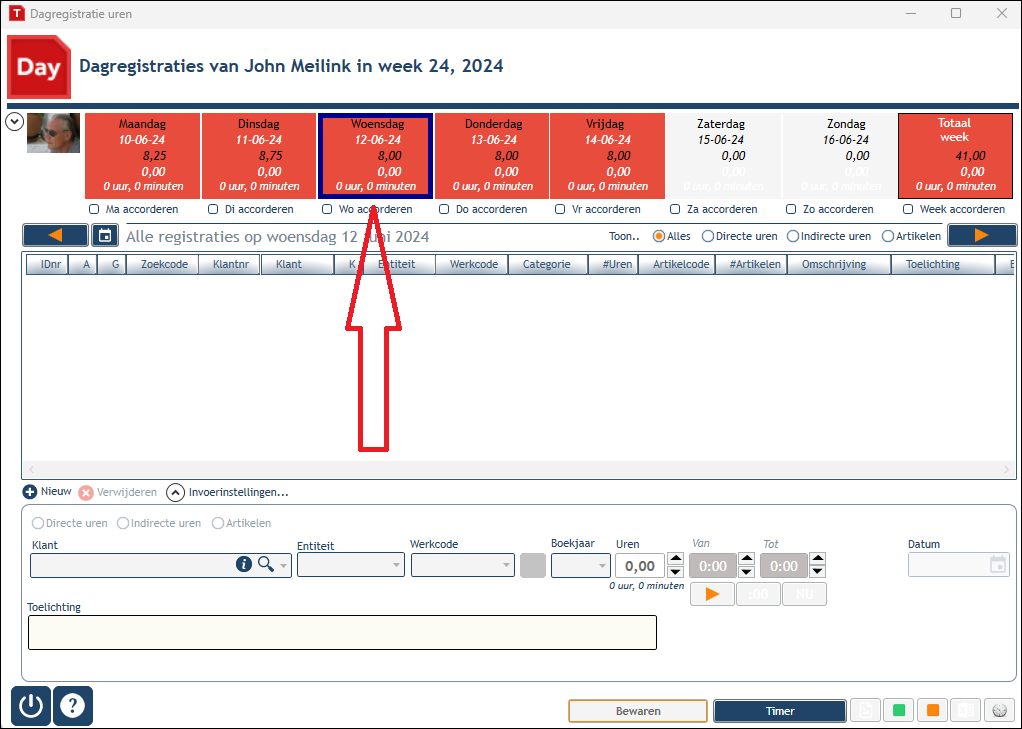Select the Maandag 10-06-24 day tile
Viewport: 1022px width, 729px height.
(142, 156)
